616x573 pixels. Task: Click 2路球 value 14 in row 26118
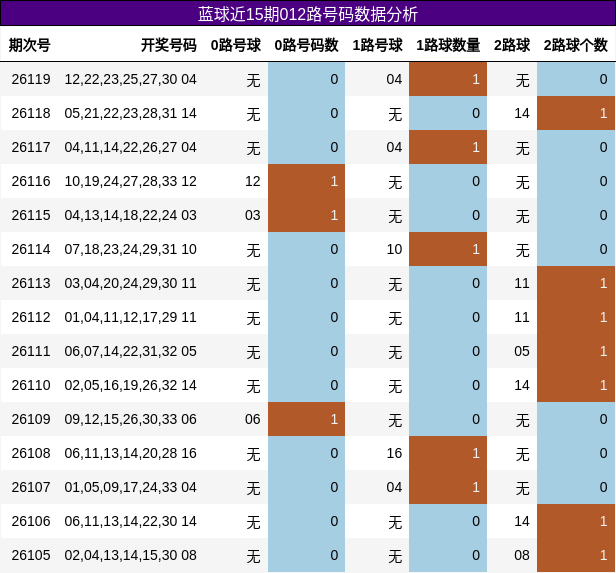coord(522,114)
